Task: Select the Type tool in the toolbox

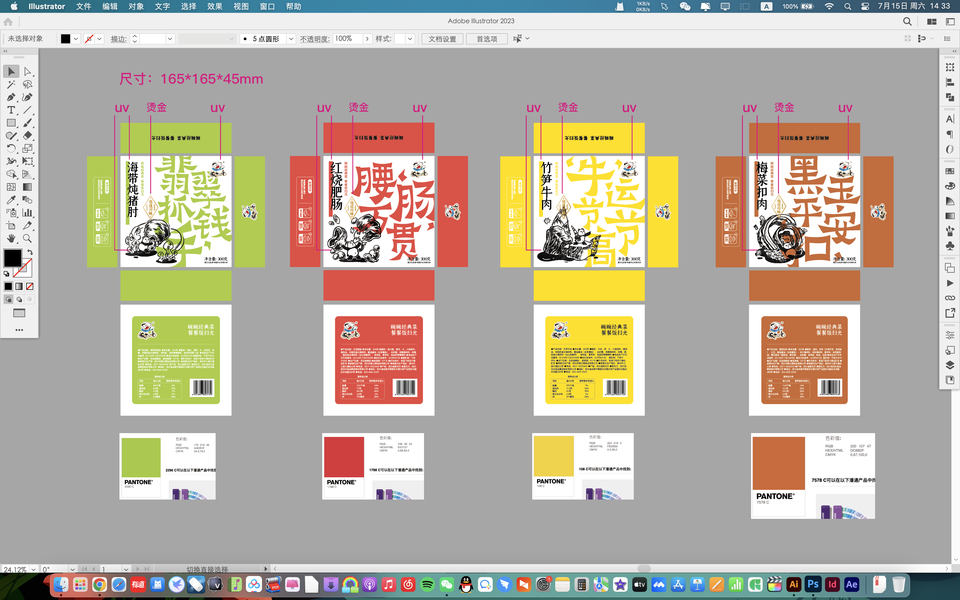Action: point(11,110)
